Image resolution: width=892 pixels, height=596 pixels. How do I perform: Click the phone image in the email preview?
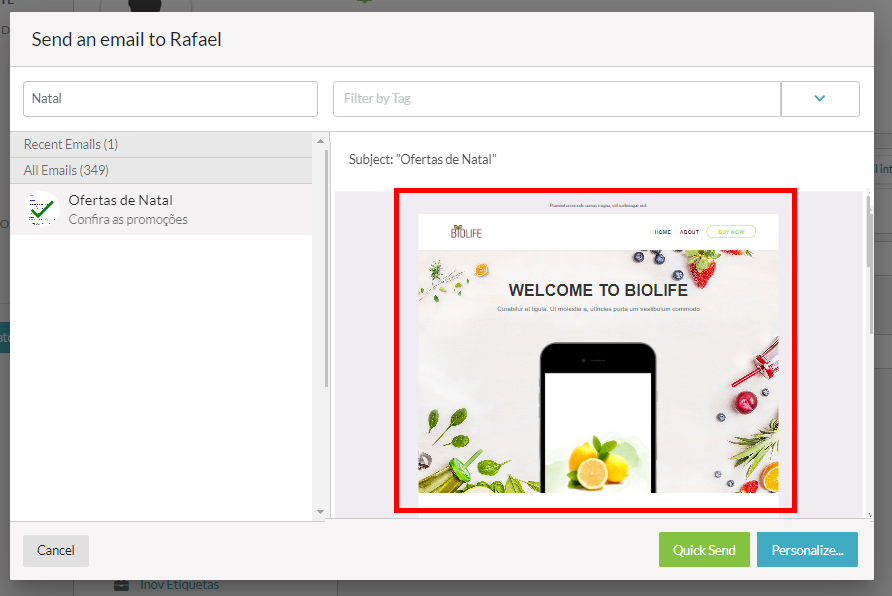pyautogui.click(x=598, y=417)
